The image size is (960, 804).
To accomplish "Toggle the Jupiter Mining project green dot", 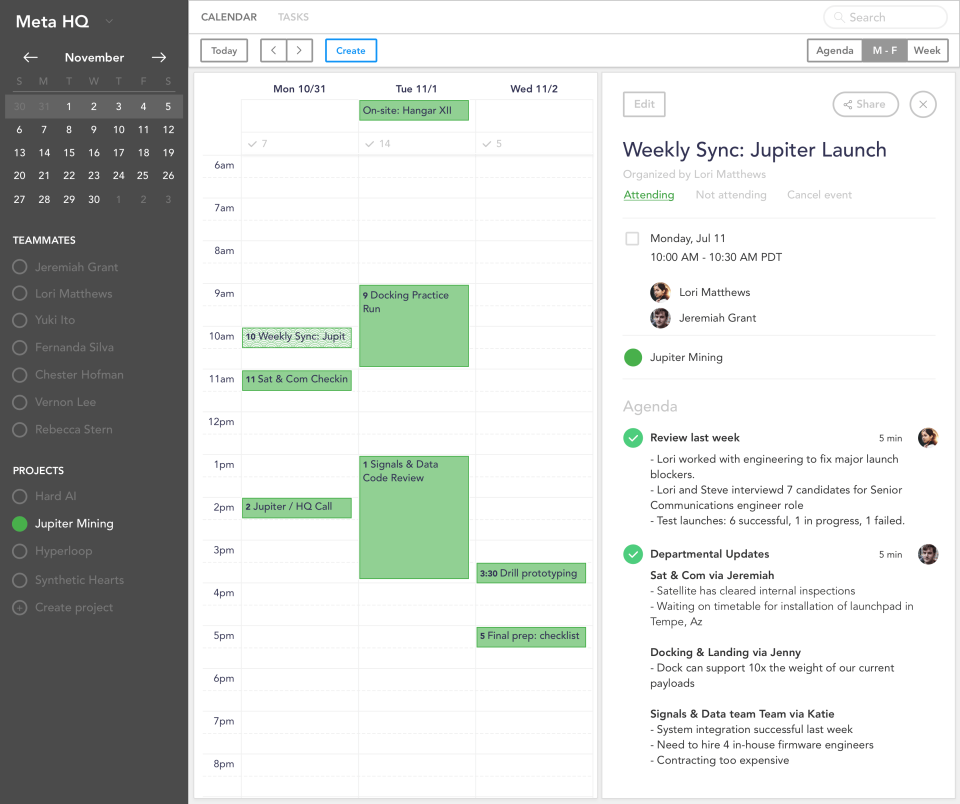I will point(20,524).
